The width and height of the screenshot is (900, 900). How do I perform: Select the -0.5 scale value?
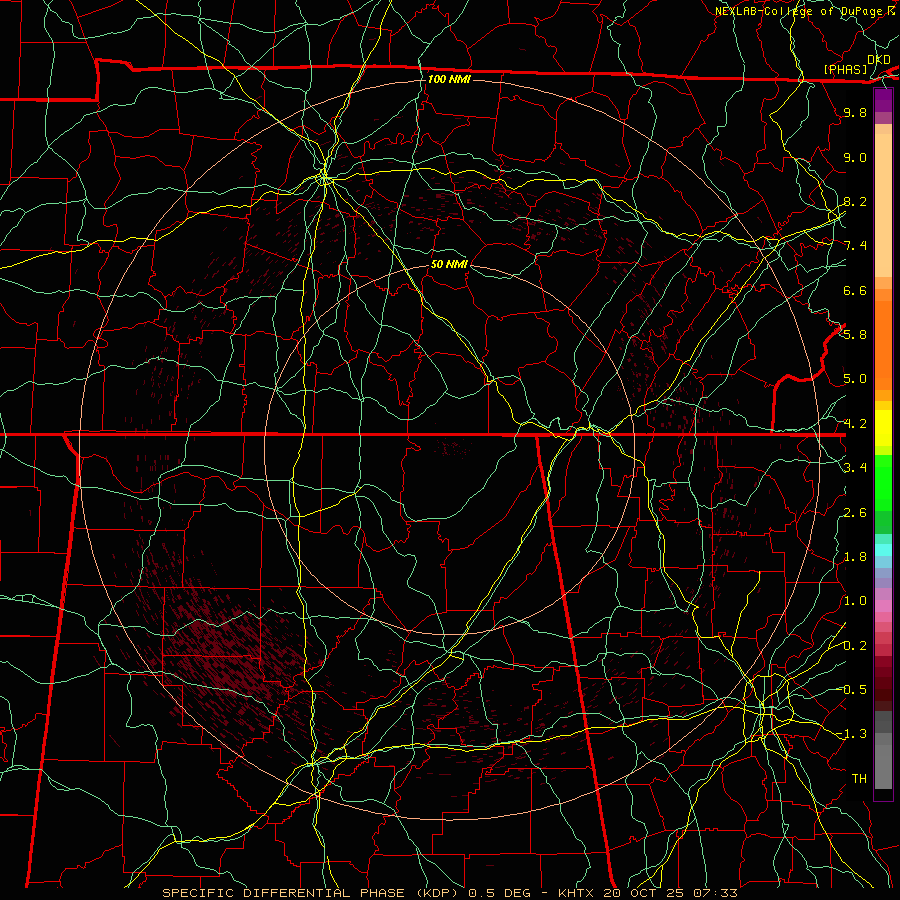[852, 690]
